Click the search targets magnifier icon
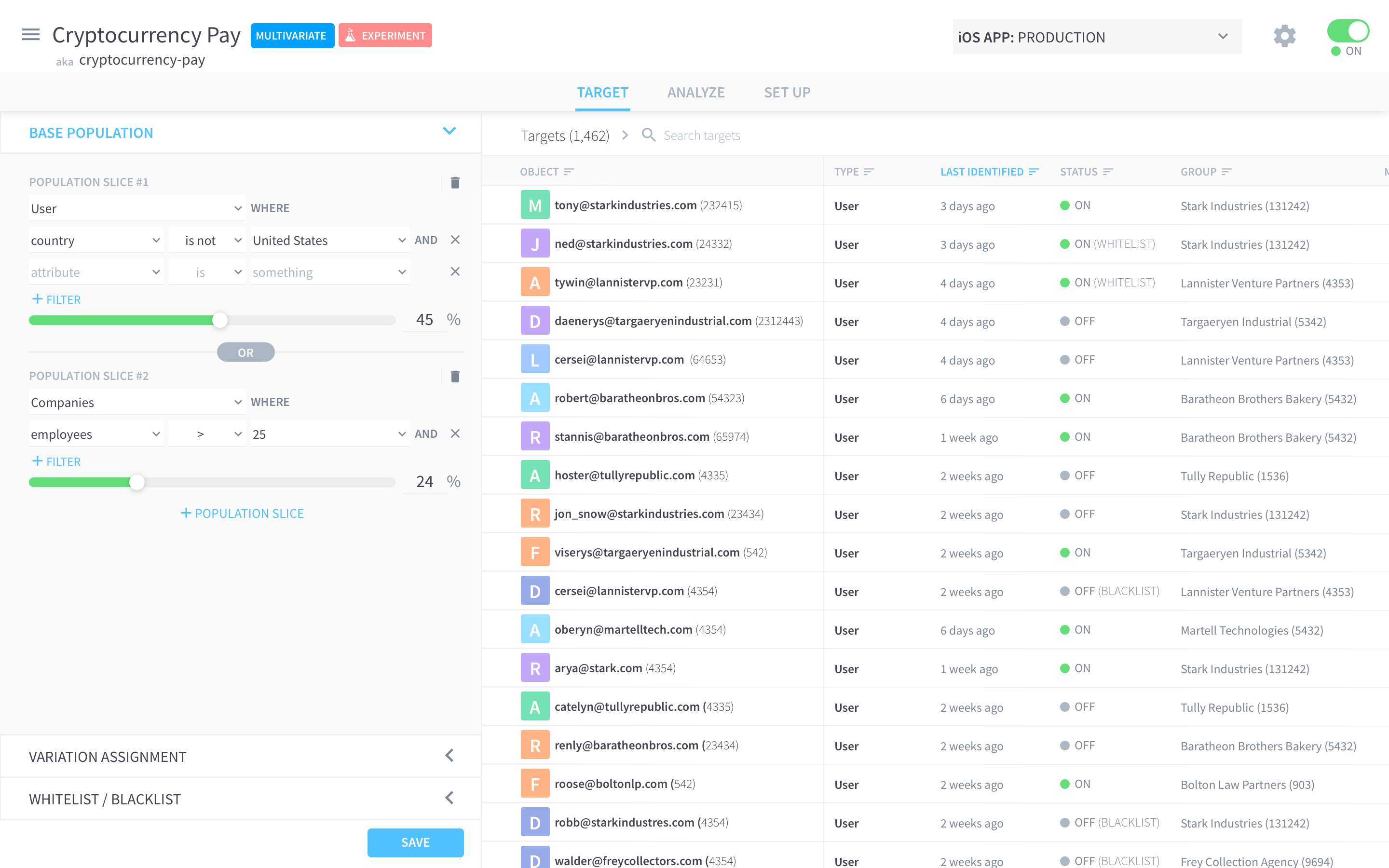 click(x=649, y=136)
